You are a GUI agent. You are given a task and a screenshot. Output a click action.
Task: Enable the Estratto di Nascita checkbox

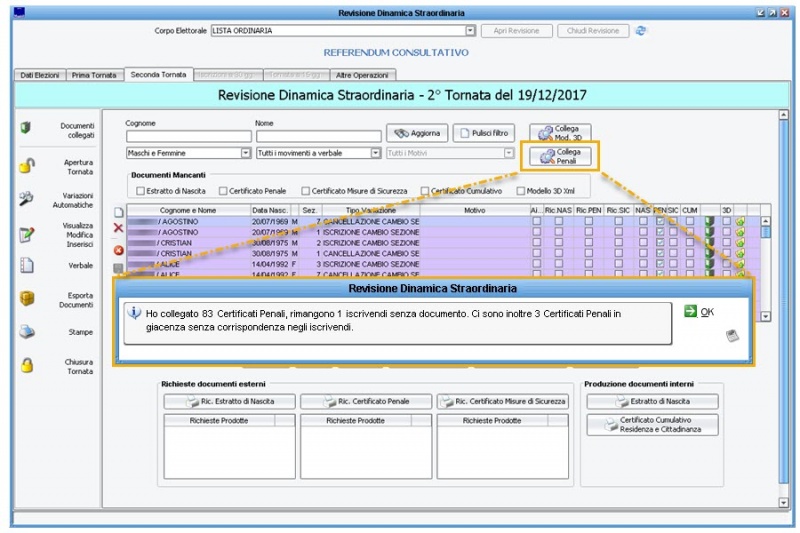coord(139,191)
